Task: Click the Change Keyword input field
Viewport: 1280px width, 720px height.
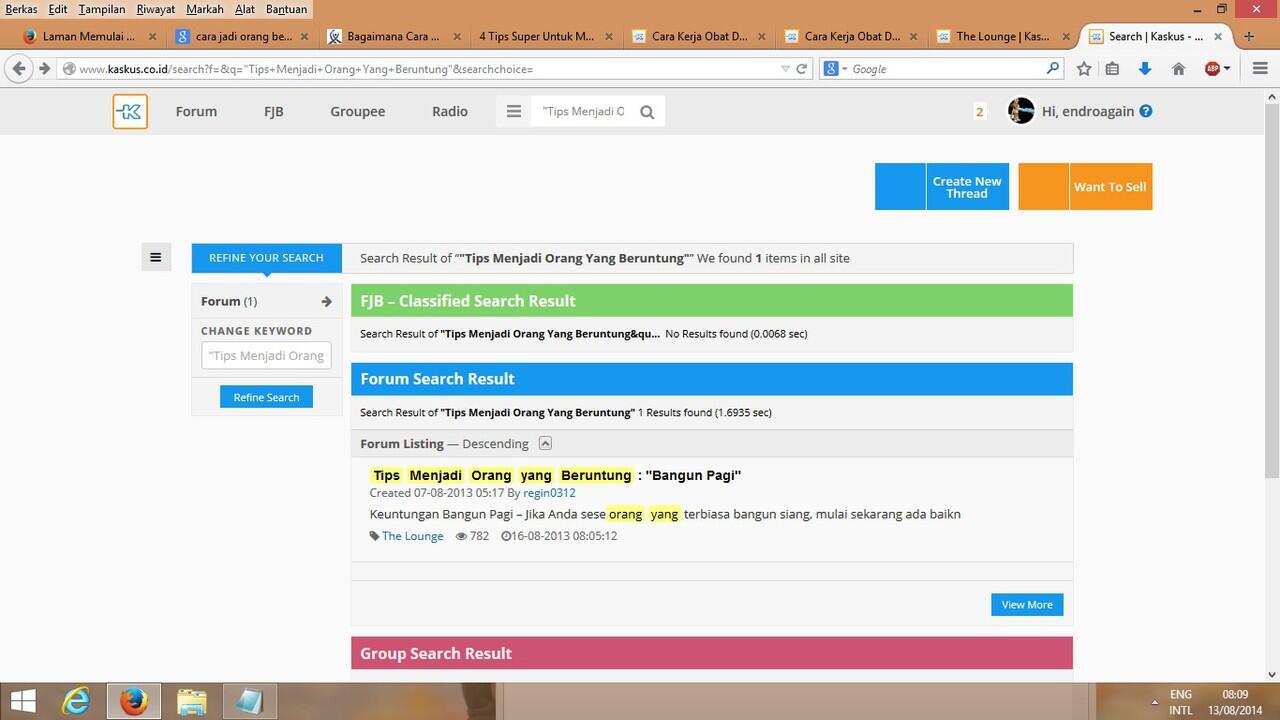Action: click(x=266, y=355)
